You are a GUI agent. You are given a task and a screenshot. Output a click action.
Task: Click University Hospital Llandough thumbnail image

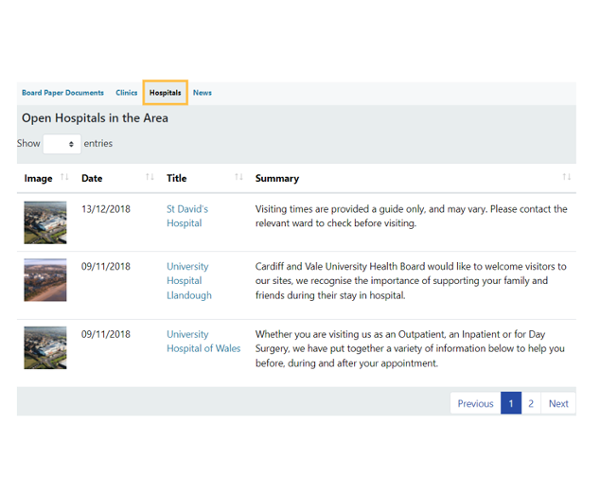[x=45, y=280]
